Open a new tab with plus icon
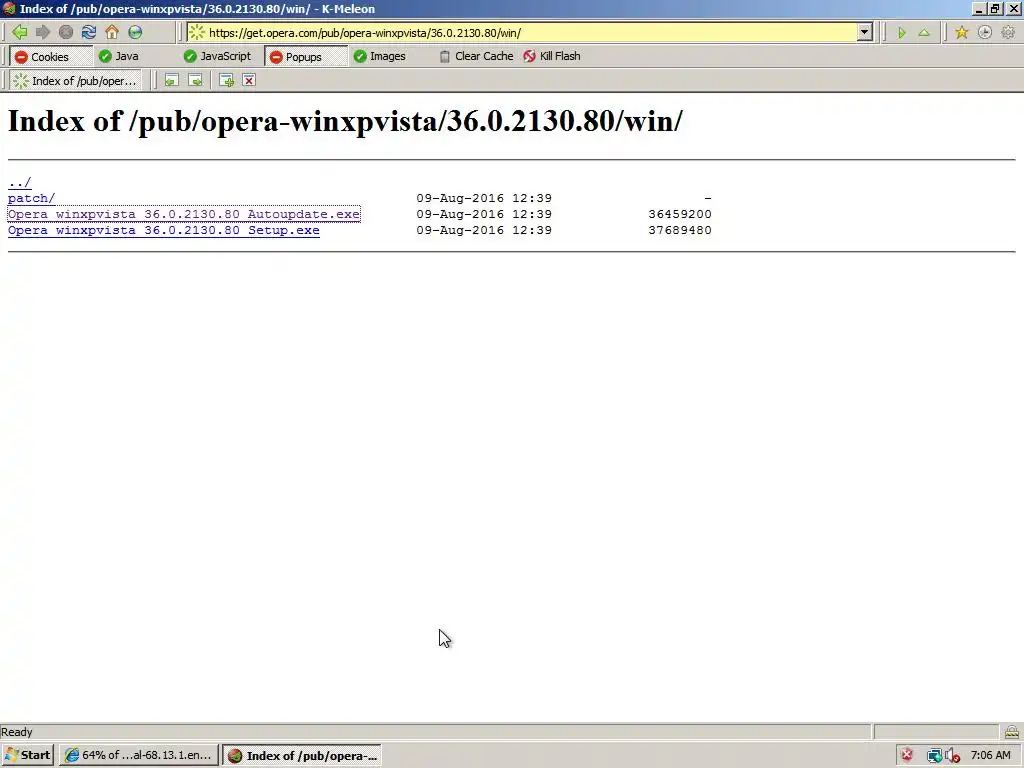Screen dimensions: 1024x768 pos(227,80)
